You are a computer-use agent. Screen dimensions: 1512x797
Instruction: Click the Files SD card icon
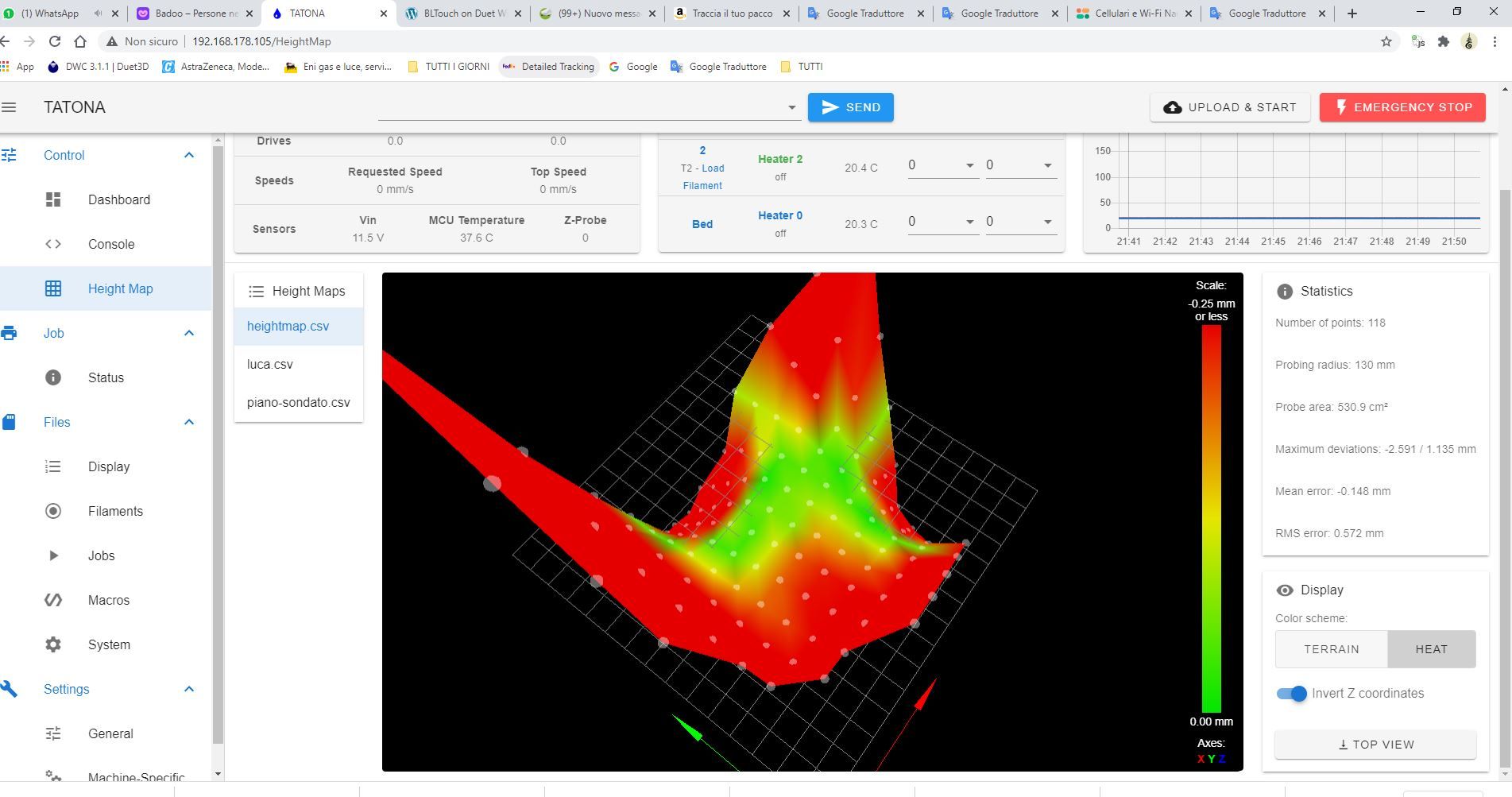(9, 422)
